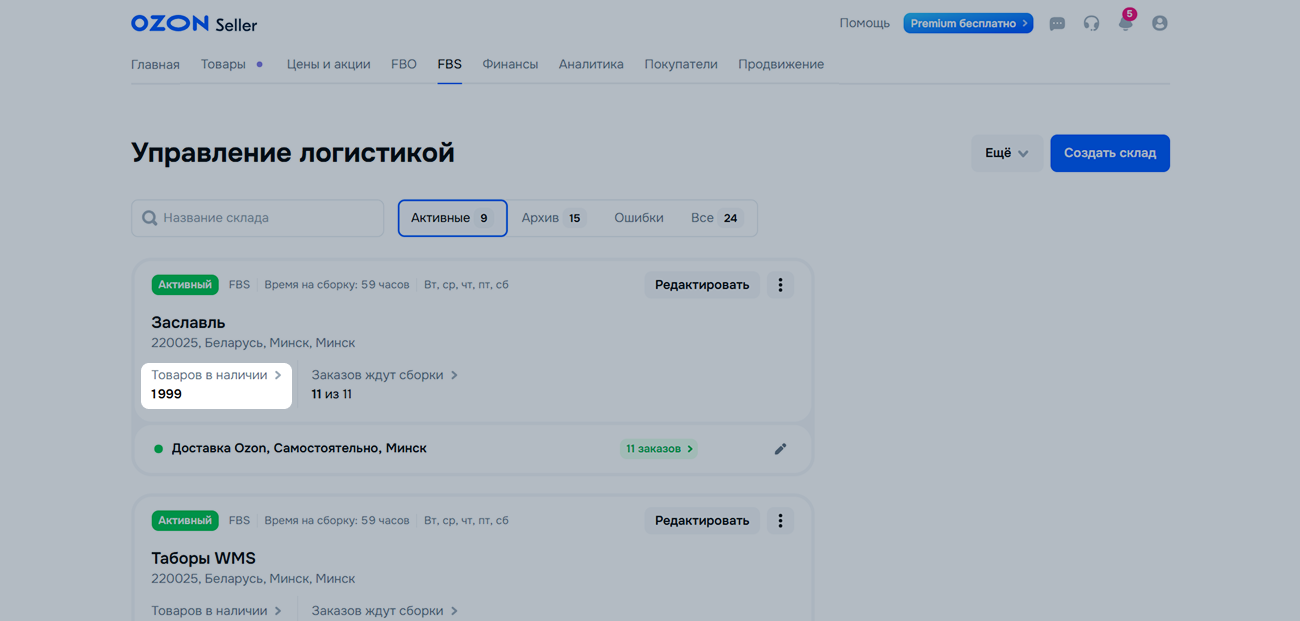Open the chat messages icon
The image size is (1300, 621).
(1057, 23)
